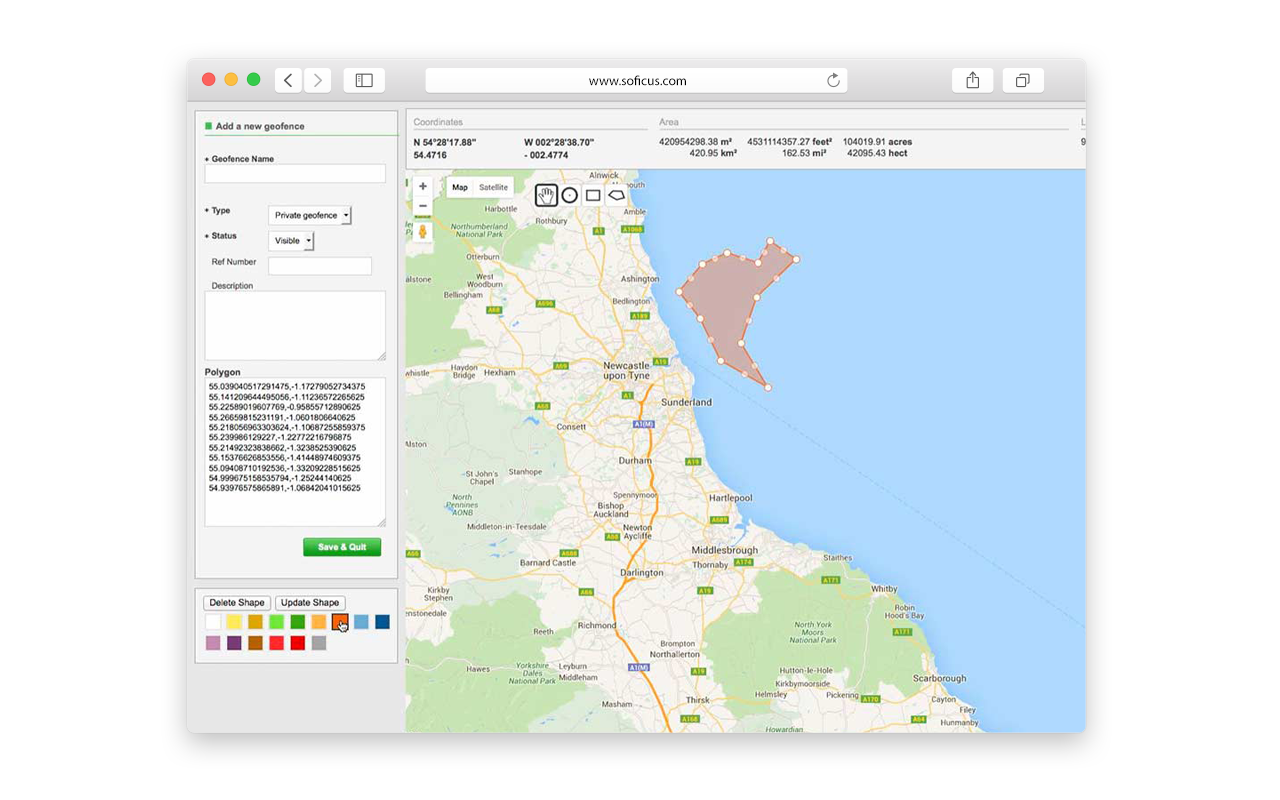Pick the light green color swatch

[276, 622]
